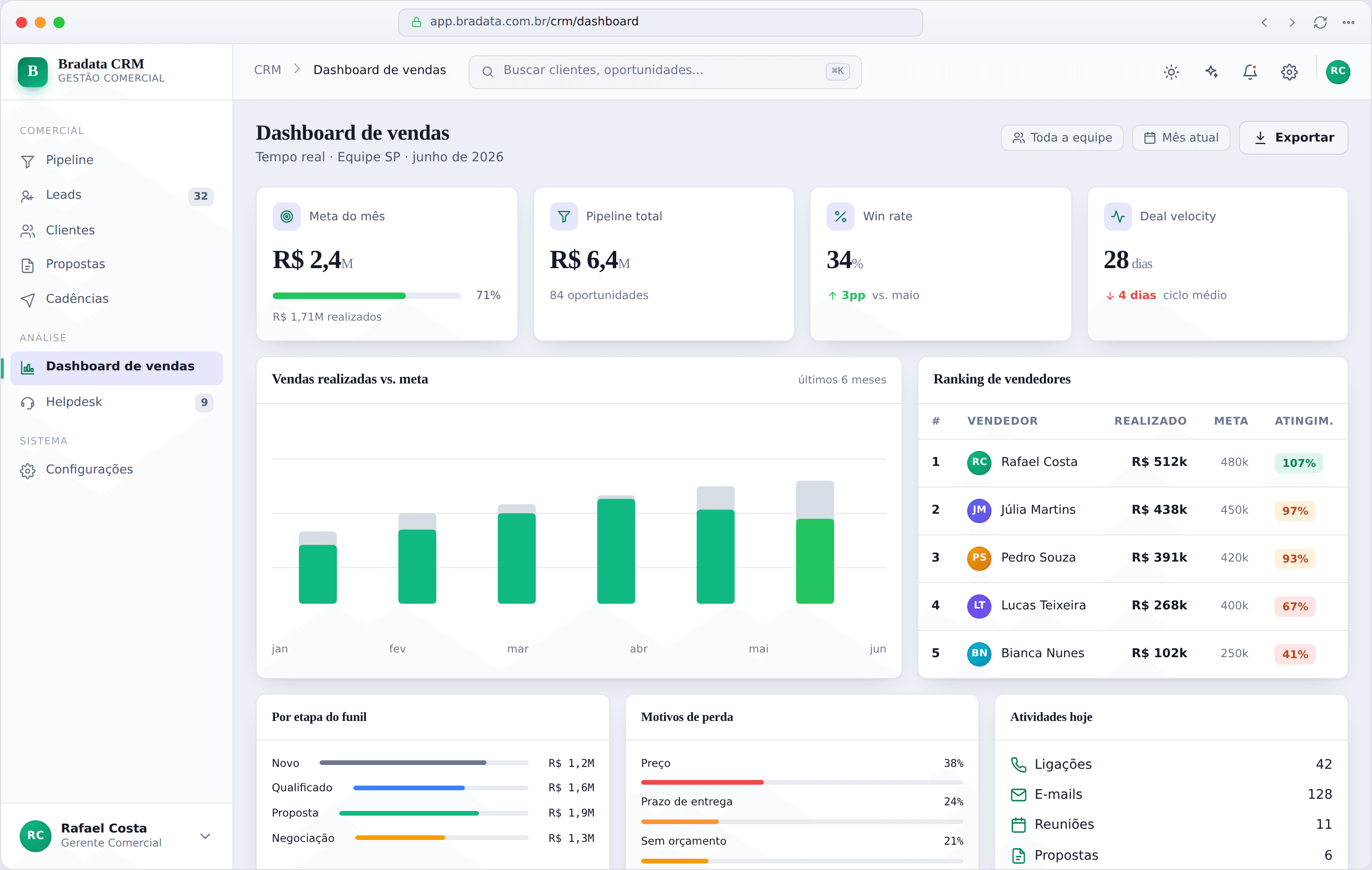
Task: Click the CRM breadcrumb link
Action: (x=267, y=69)
